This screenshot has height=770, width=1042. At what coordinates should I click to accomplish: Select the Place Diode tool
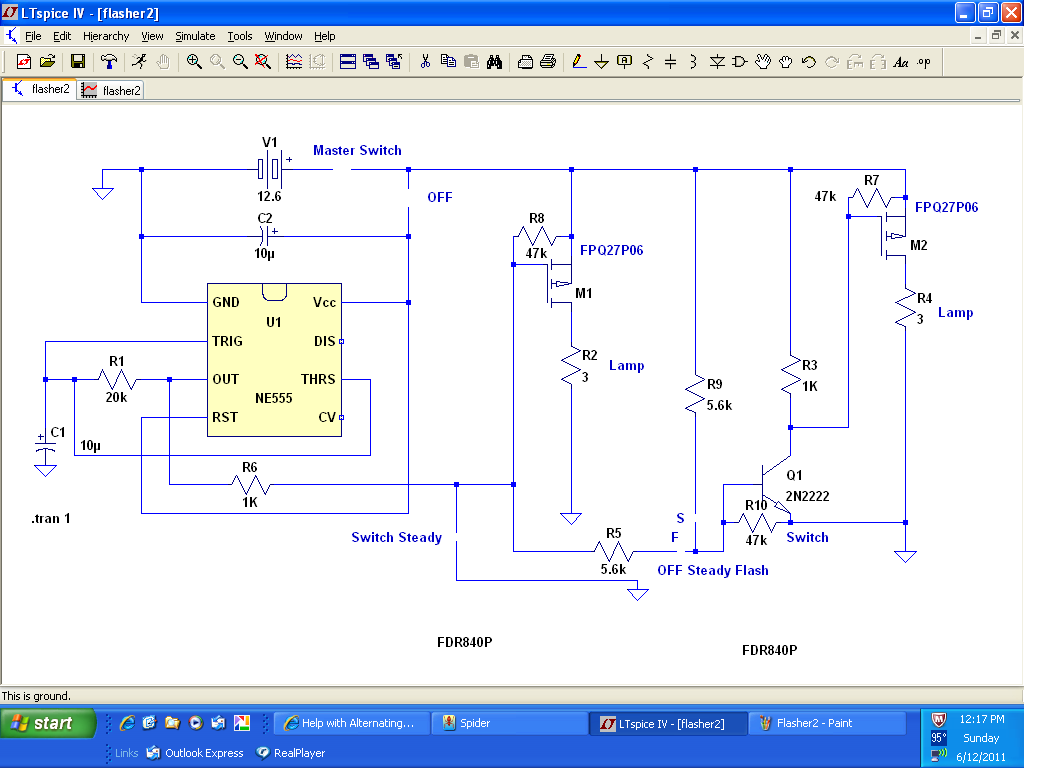(717, 62)
